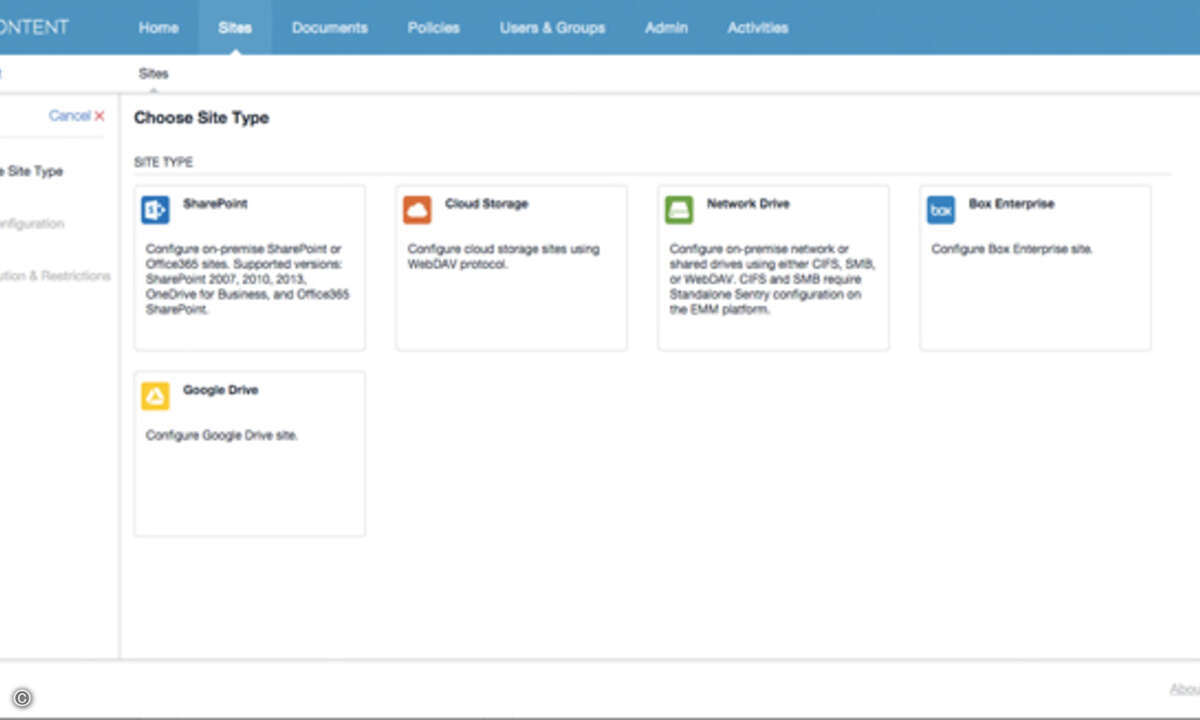Open the Policies tab
The height and width of the screenshot is (720, 1200).
[434, 28]
